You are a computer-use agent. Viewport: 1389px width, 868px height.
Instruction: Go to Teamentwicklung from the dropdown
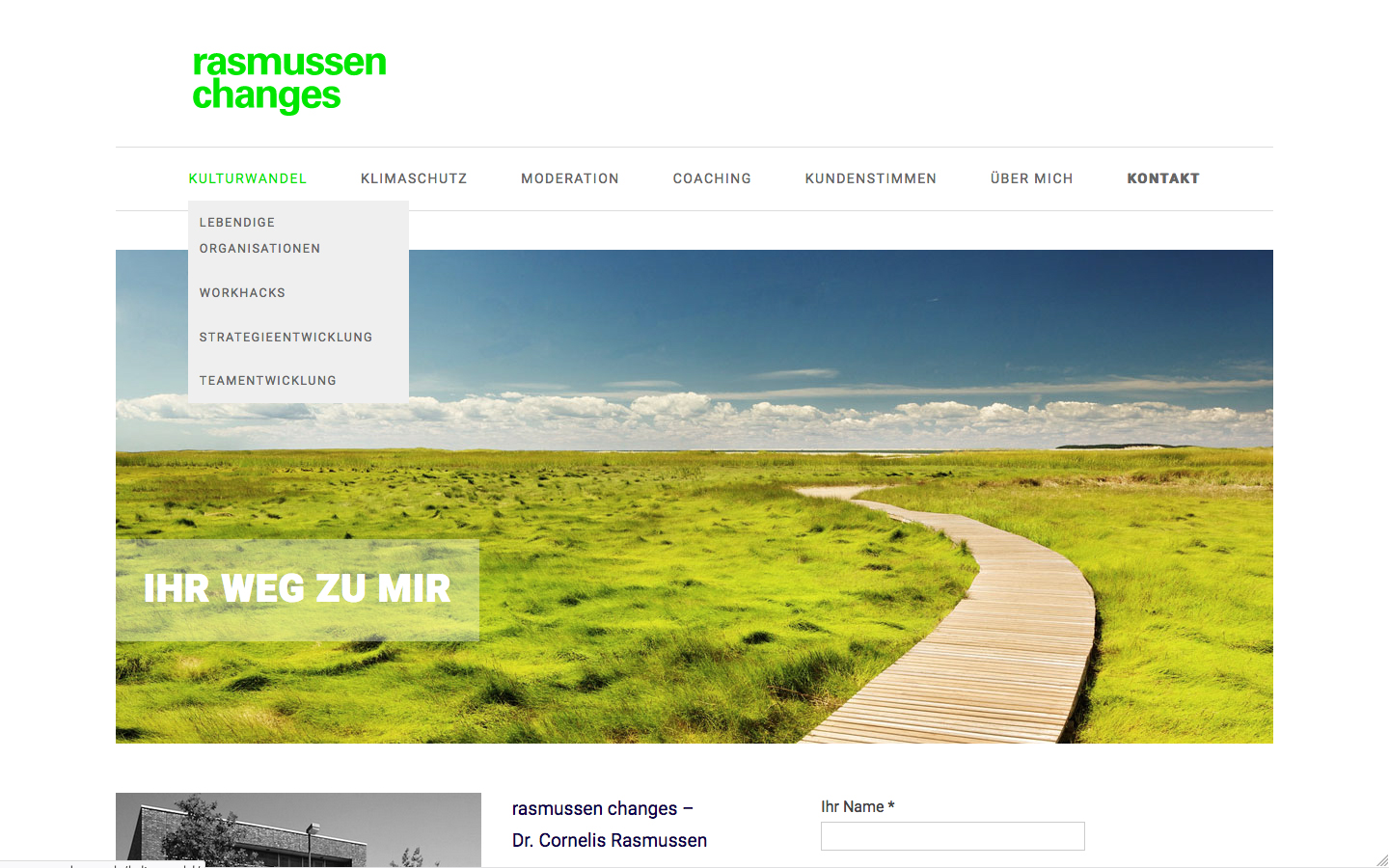click(x=267, y=381)
